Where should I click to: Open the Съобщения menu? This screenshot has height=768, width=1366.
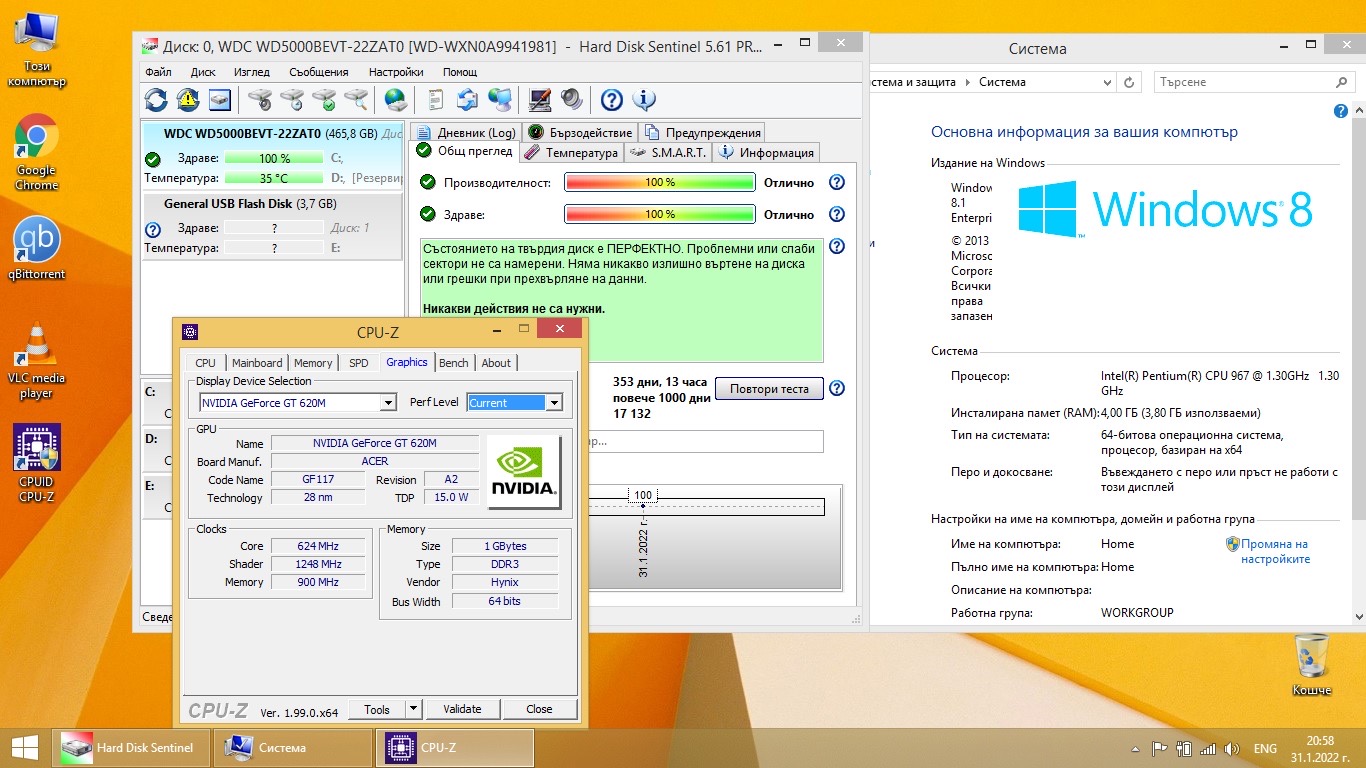coord(319,72)
